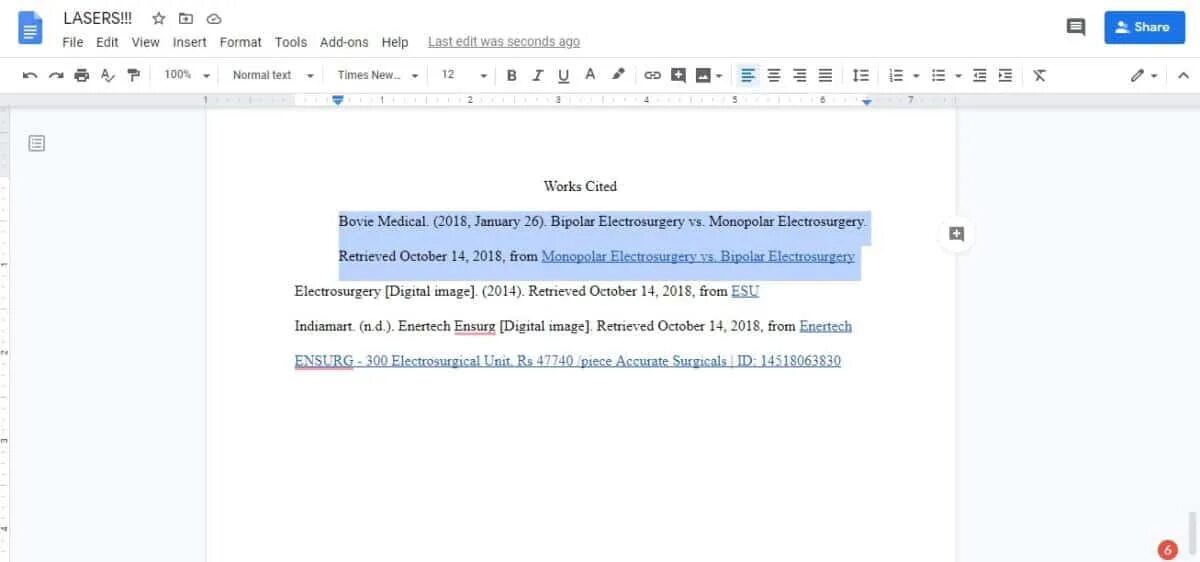Open line spacing options

tap(860, 75)
